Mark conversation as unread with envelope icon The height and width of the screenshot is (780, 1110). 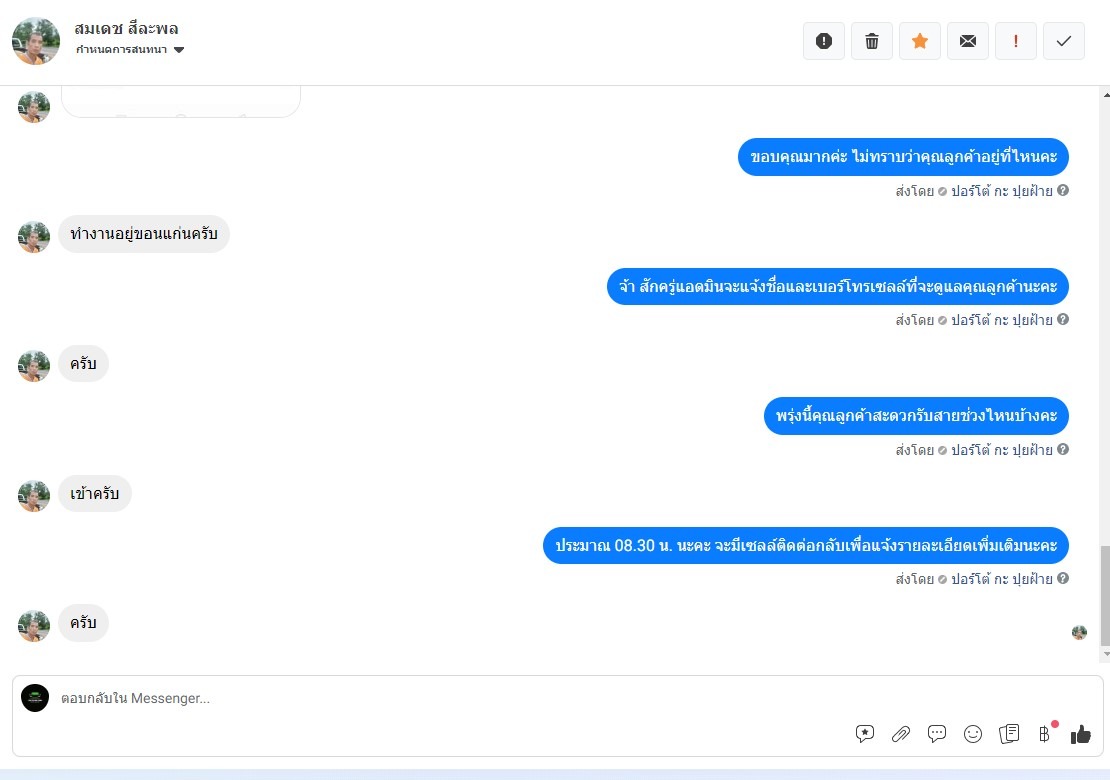(968, 41)
